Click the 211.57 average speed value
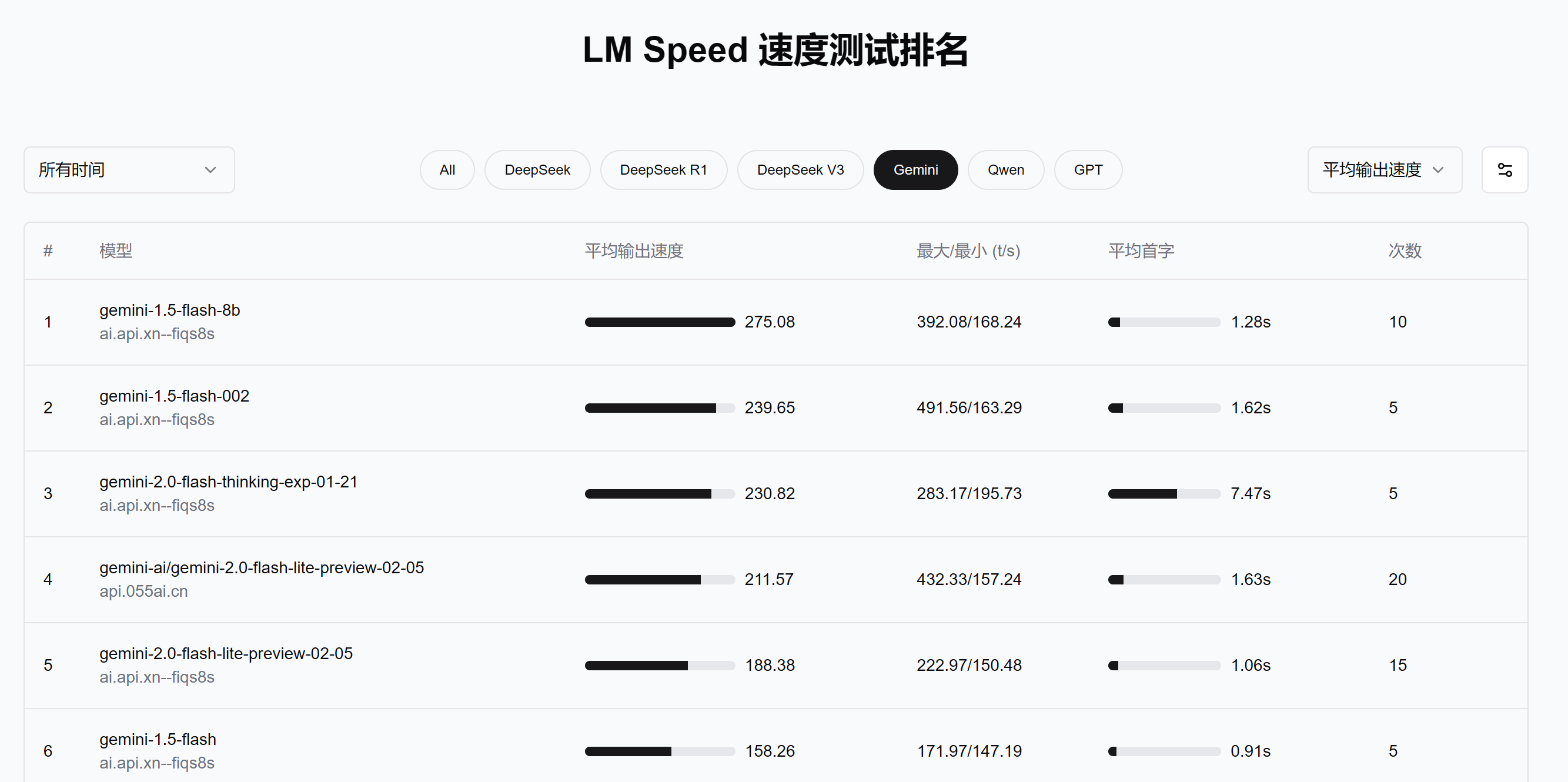1568x782 pixels. point(769,579)
